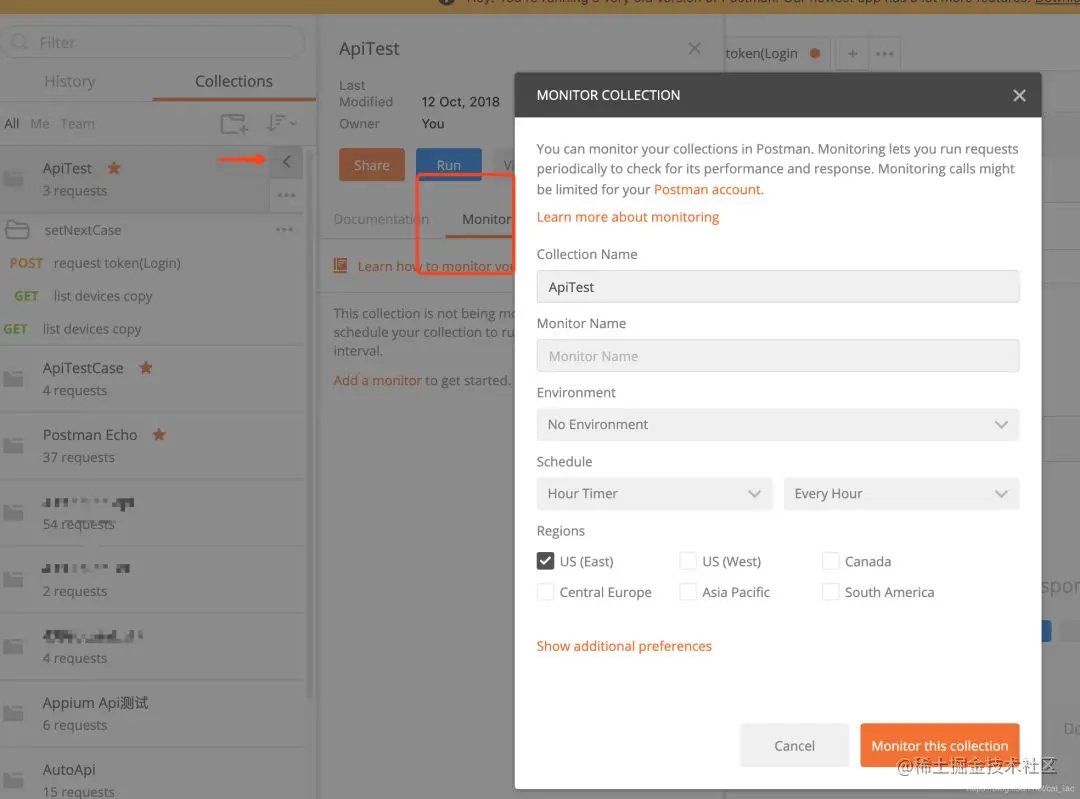Click the Add a monitor link
The height and width of the screenshot is (799, 1080).
coord(377,380)
